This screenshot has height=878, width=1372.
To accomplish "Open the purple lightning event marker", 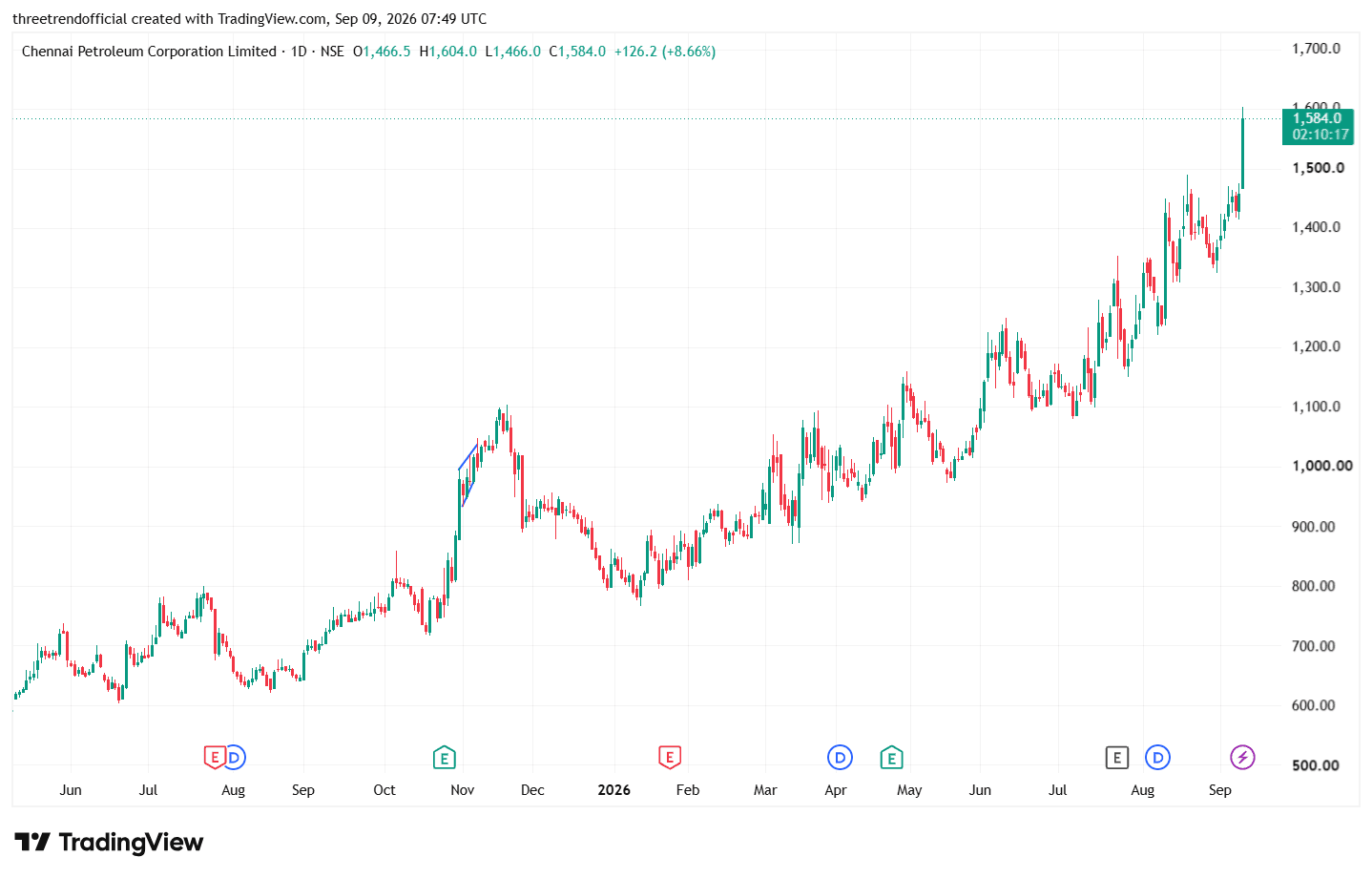I will pyautogui.click(x=1242, y=758).
